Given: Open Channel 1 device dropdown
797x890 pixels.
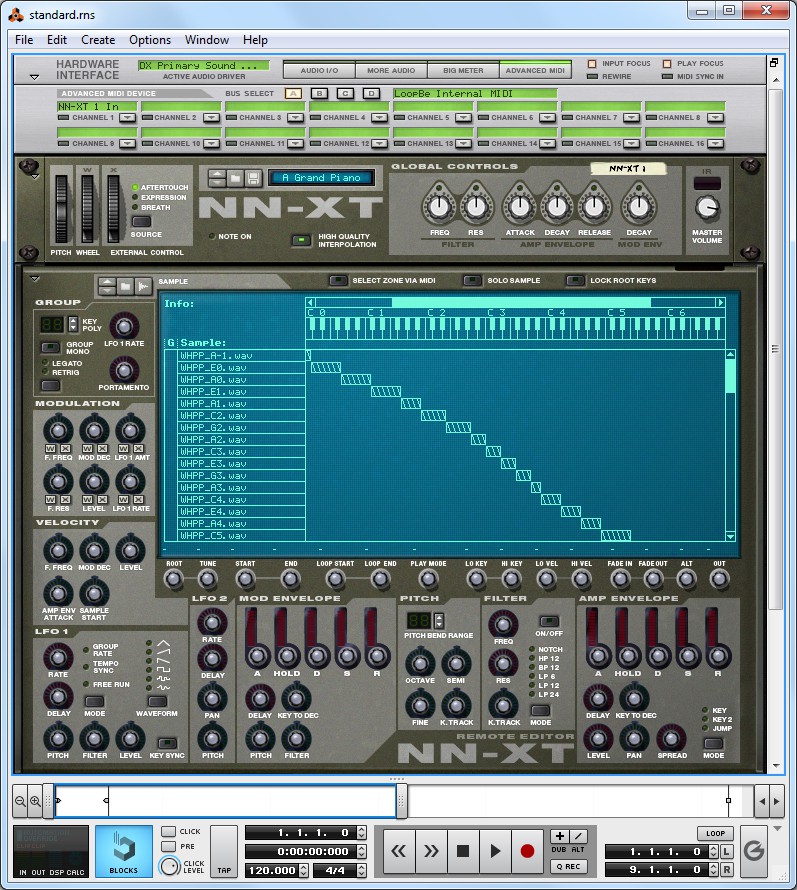Looking at the screenshot, I should [x=128, y=117].
